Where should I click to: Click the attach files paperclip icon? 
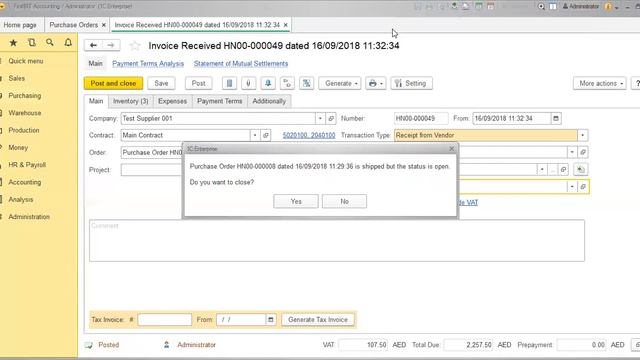pos(249,83)
